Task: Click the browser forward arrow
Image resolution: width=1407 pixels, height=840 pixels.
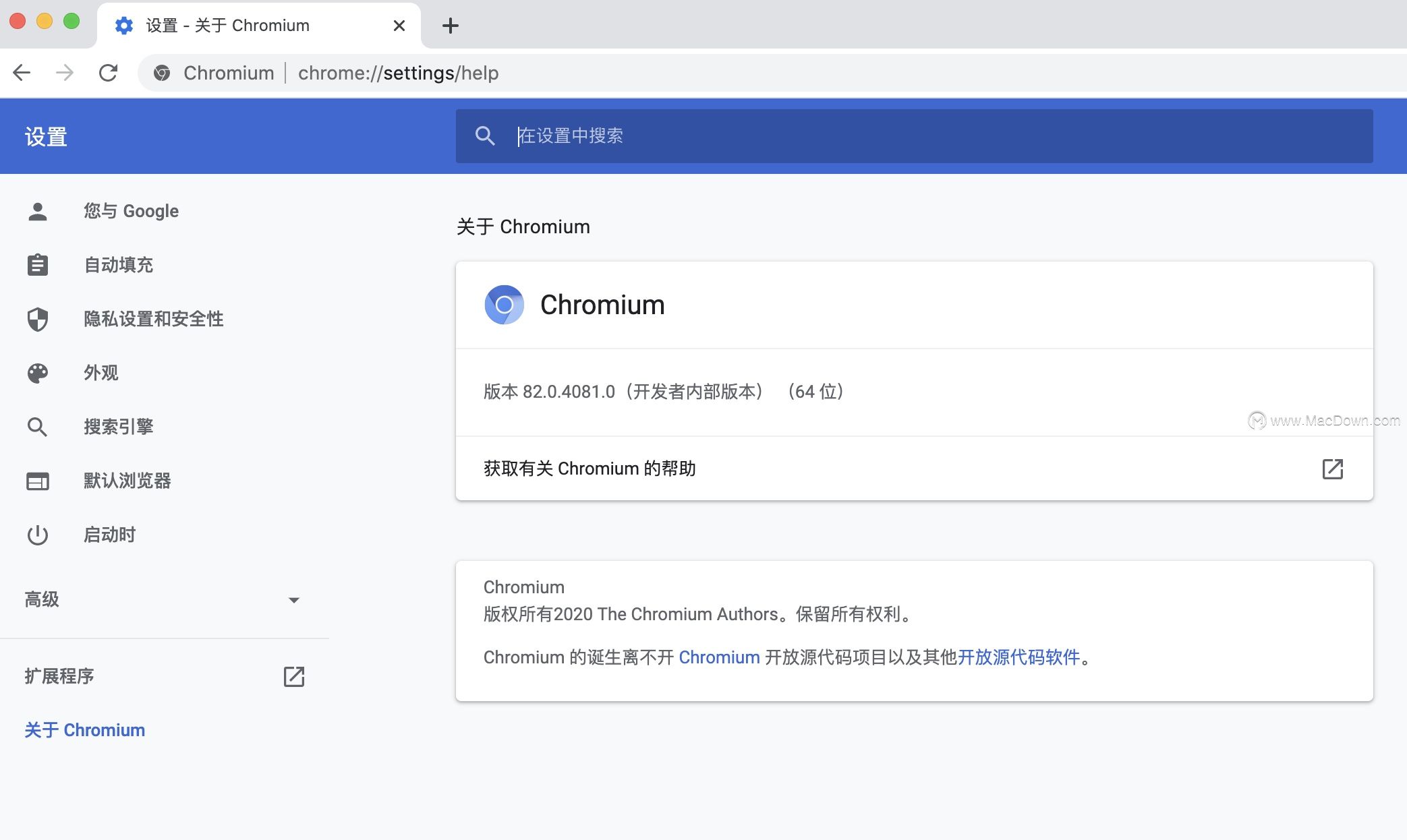Action: pyautogui.click(x=65, y=73)
